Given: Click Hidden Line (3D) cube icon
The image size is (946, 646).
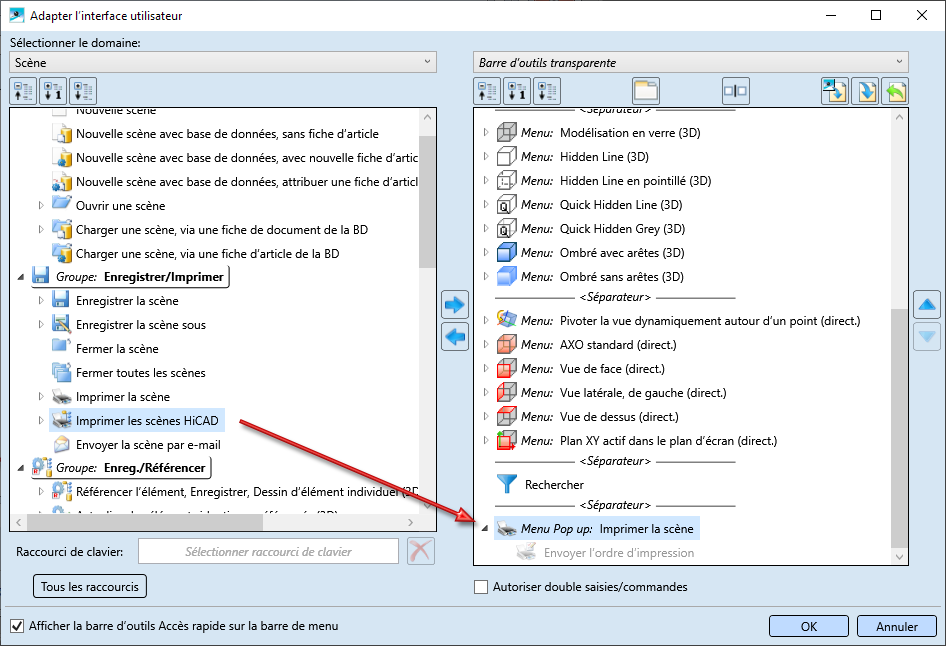Looking at the screenshot, I should (507, 157).
